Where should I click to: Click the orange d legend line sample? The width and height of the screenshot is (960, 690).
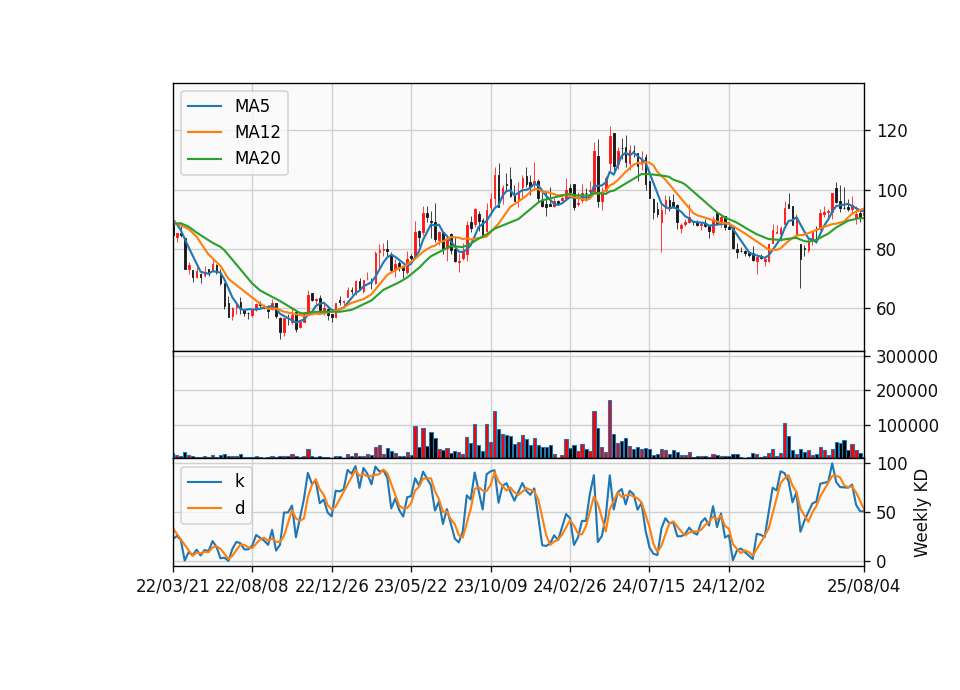[x=204, y=508]
